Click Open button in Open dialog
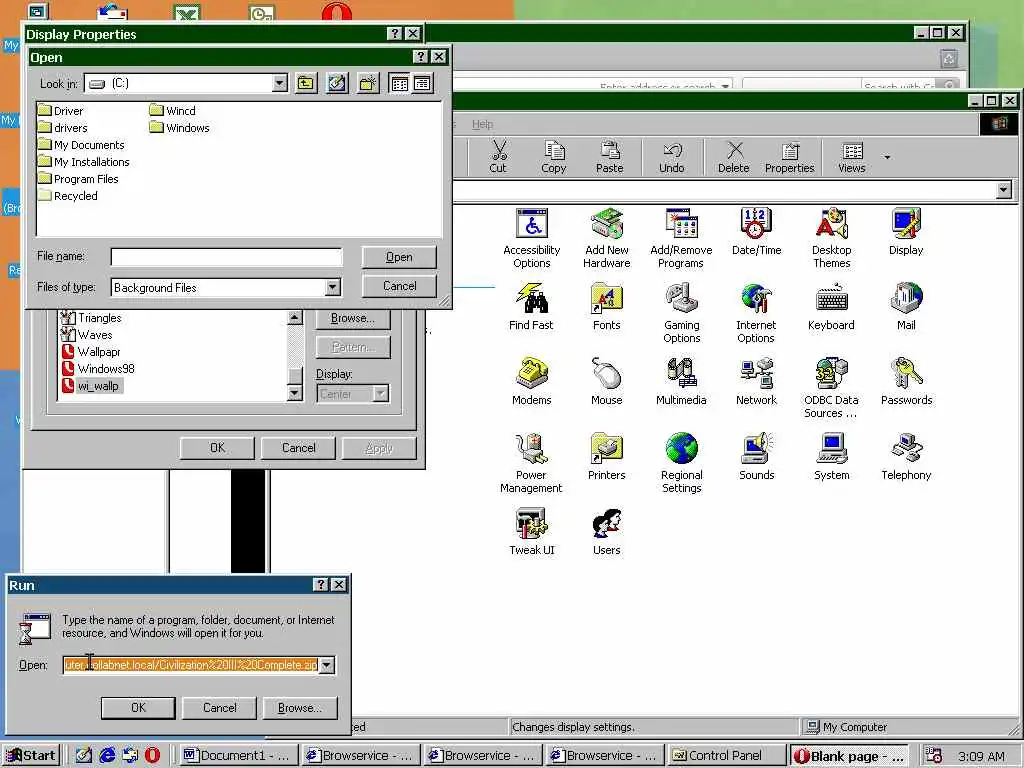1024x768 pixels. point(399,257)
